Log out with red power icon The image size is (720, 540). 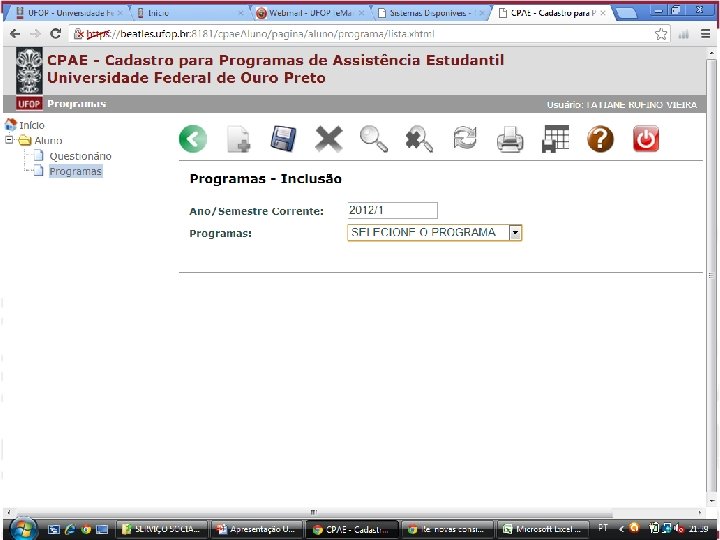pyautogui.click(x=646, y=138)
